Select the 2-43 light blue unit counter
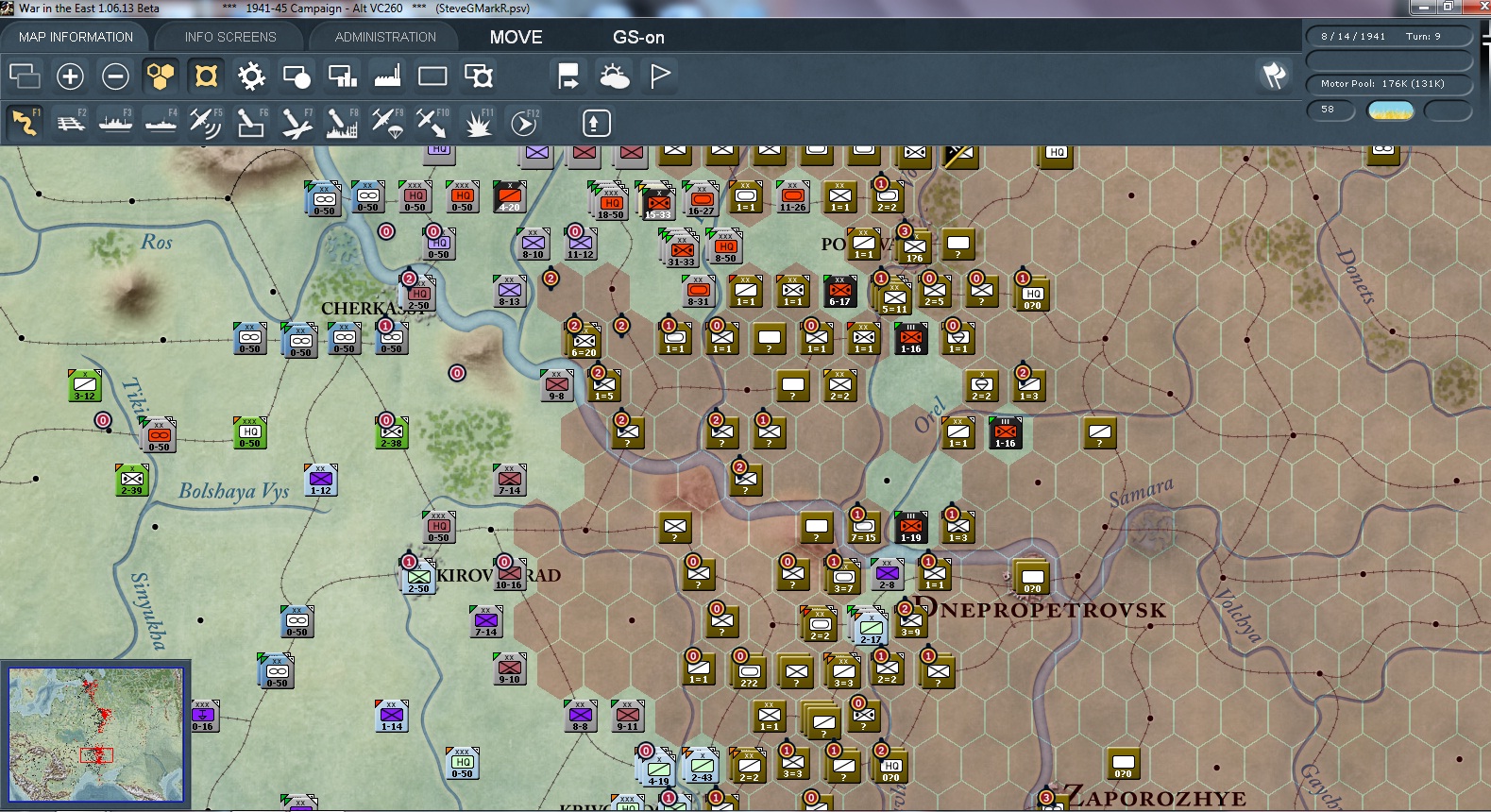Viewport: 1491px width, 812px height. click(x=701, y=766)
